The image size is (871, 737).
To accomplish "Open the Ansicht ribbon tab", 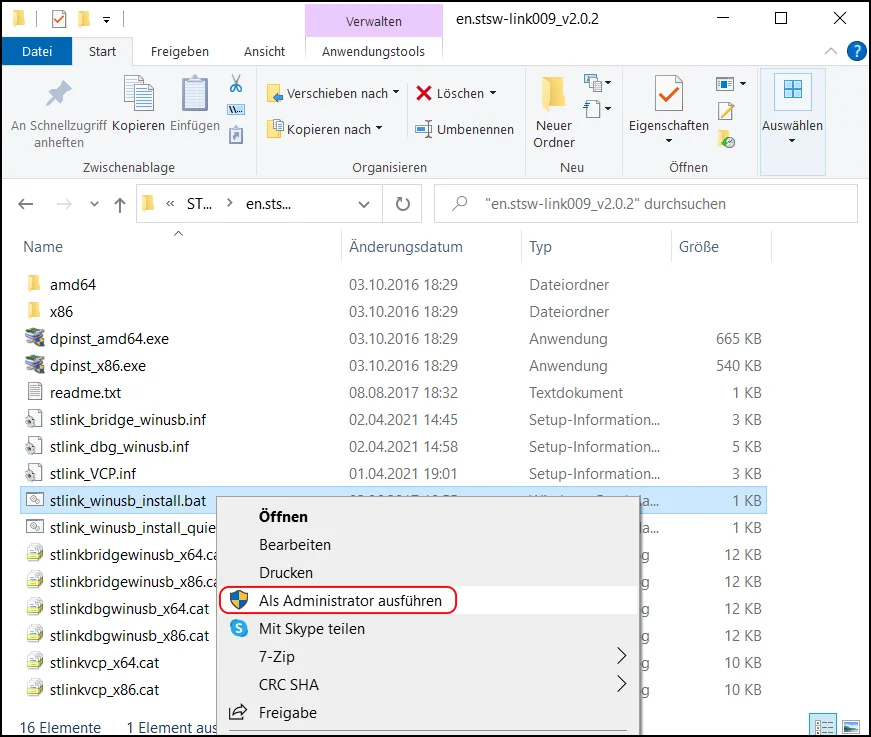I will (x=264, y=51).
